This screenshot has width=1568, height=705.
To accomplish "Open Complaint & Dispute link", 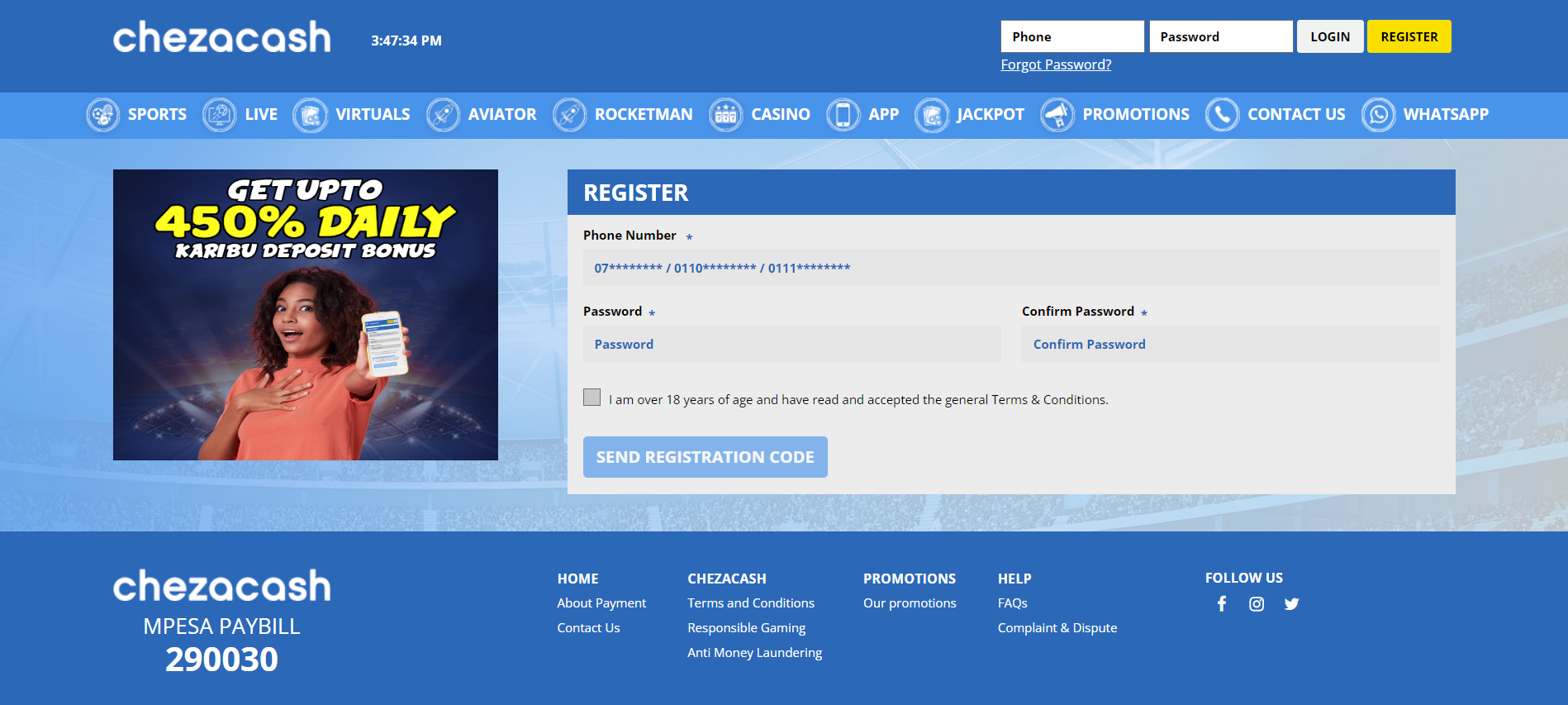I will point(1057,628).
